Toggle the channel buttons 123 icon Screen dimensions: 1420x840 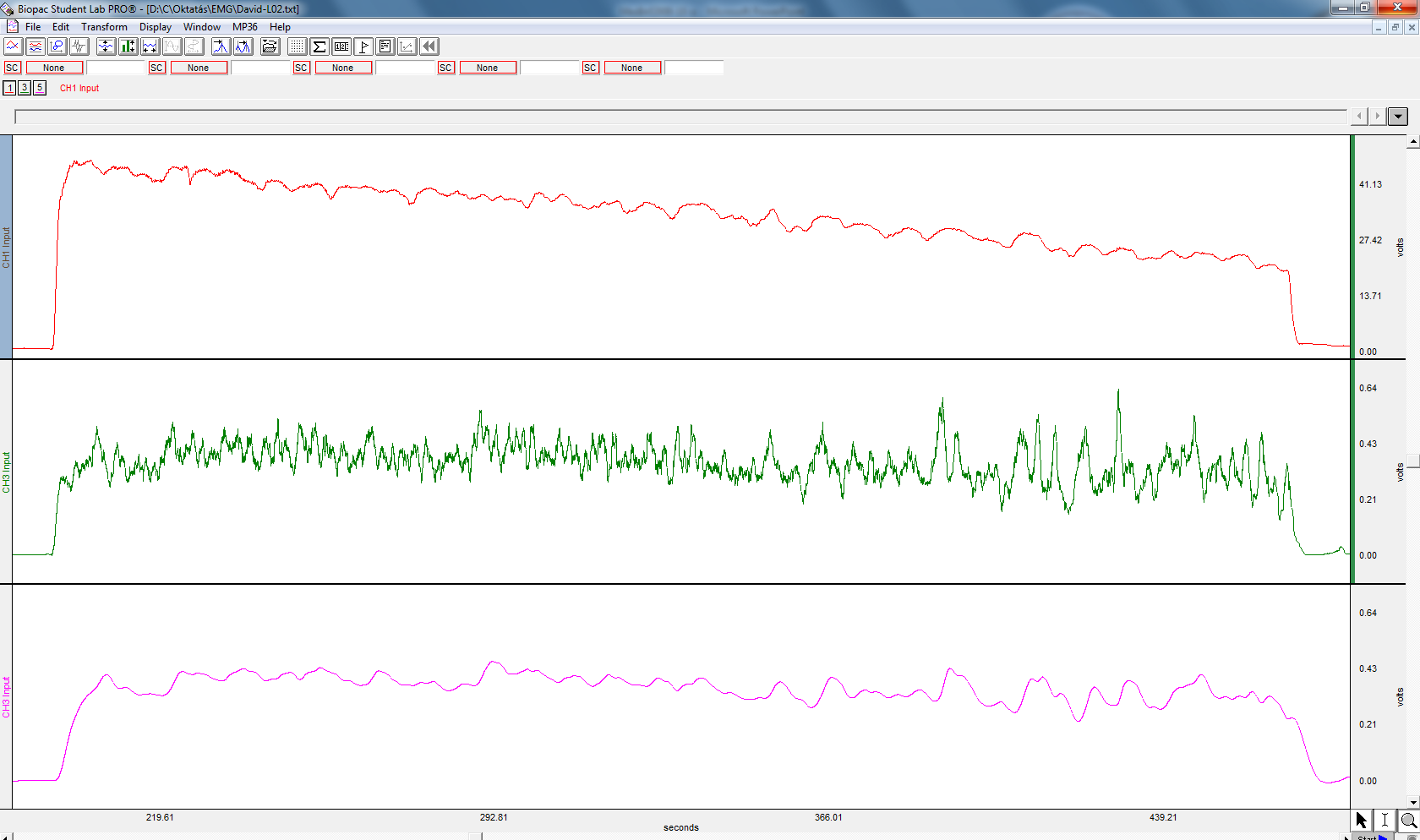(x=341, y=46)
